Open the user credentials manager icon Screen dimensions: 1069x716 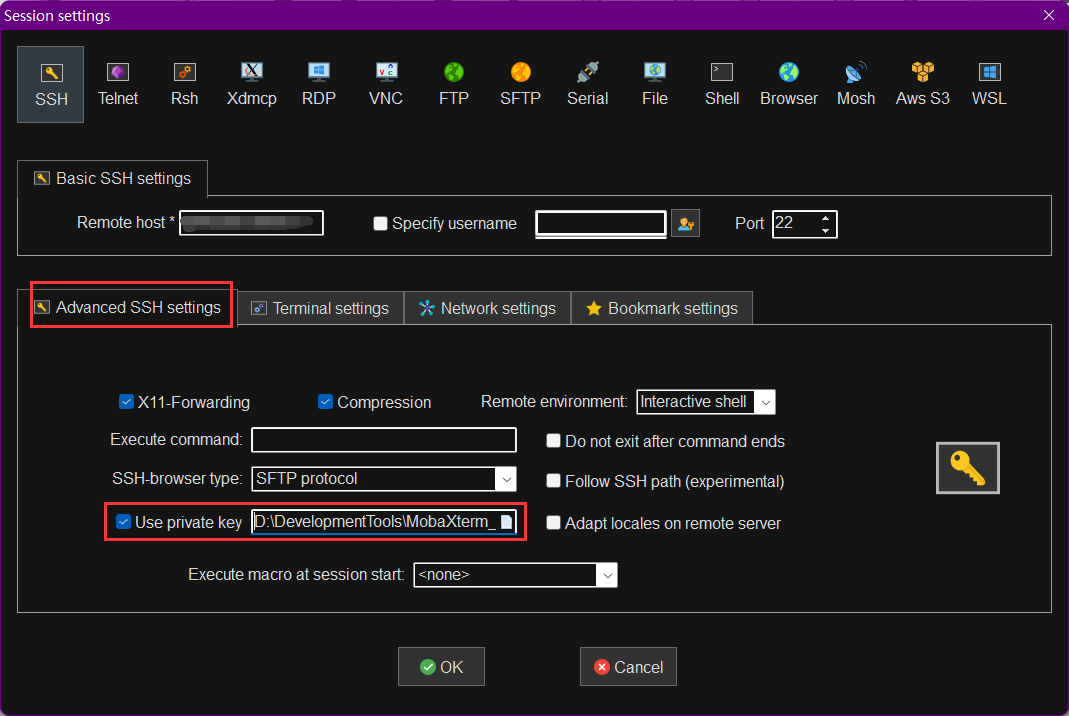coord(685,224)
